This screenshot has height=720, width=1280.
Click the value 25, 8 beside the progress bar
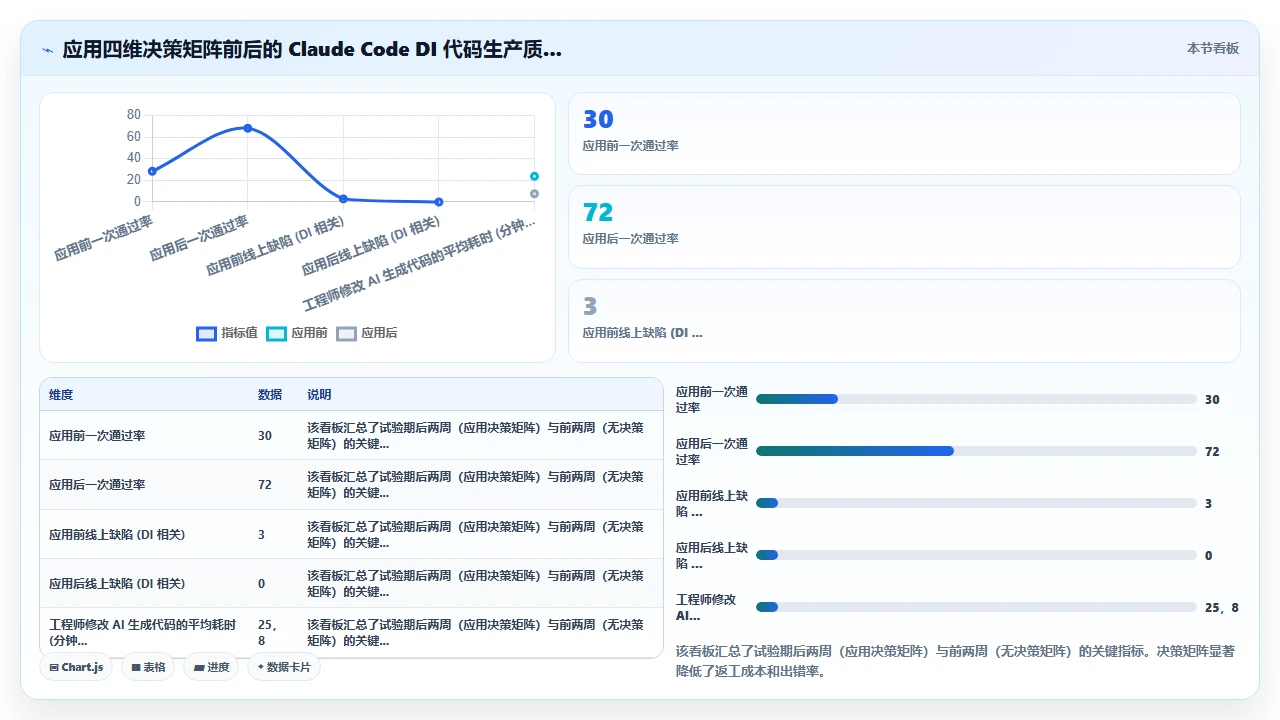coord(1222,607)
